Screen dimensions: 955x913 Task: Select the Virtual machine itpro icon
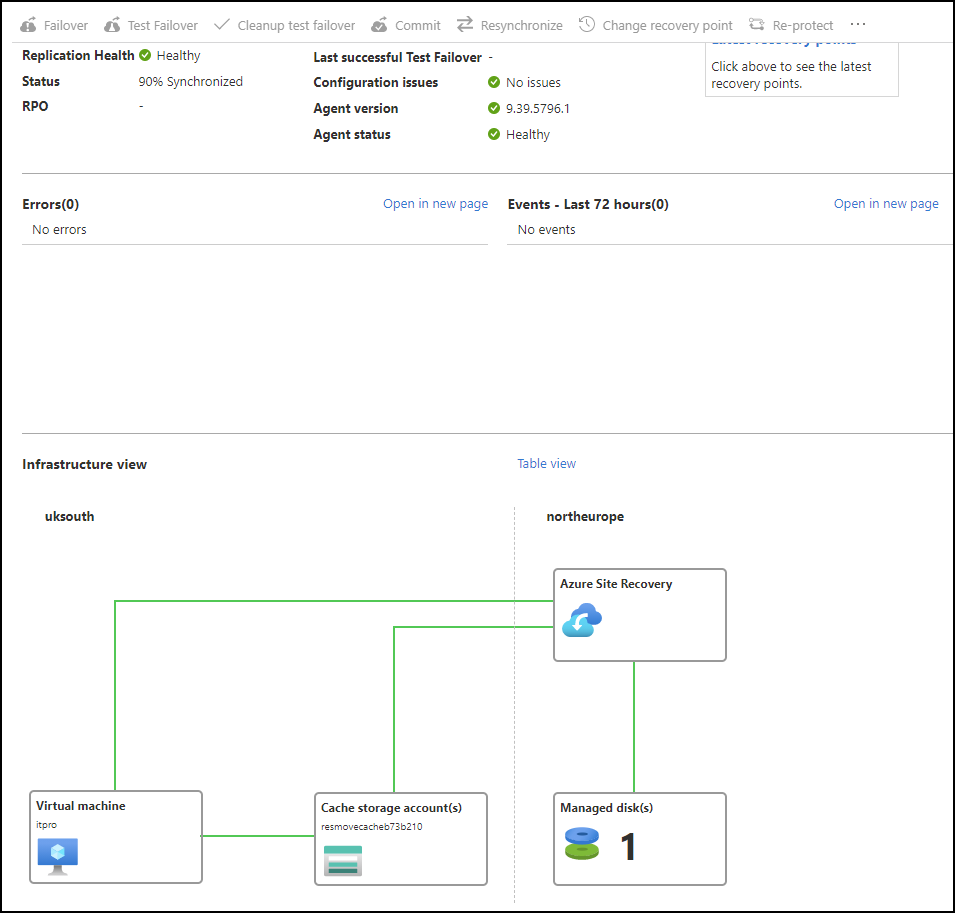pos(57,856)
